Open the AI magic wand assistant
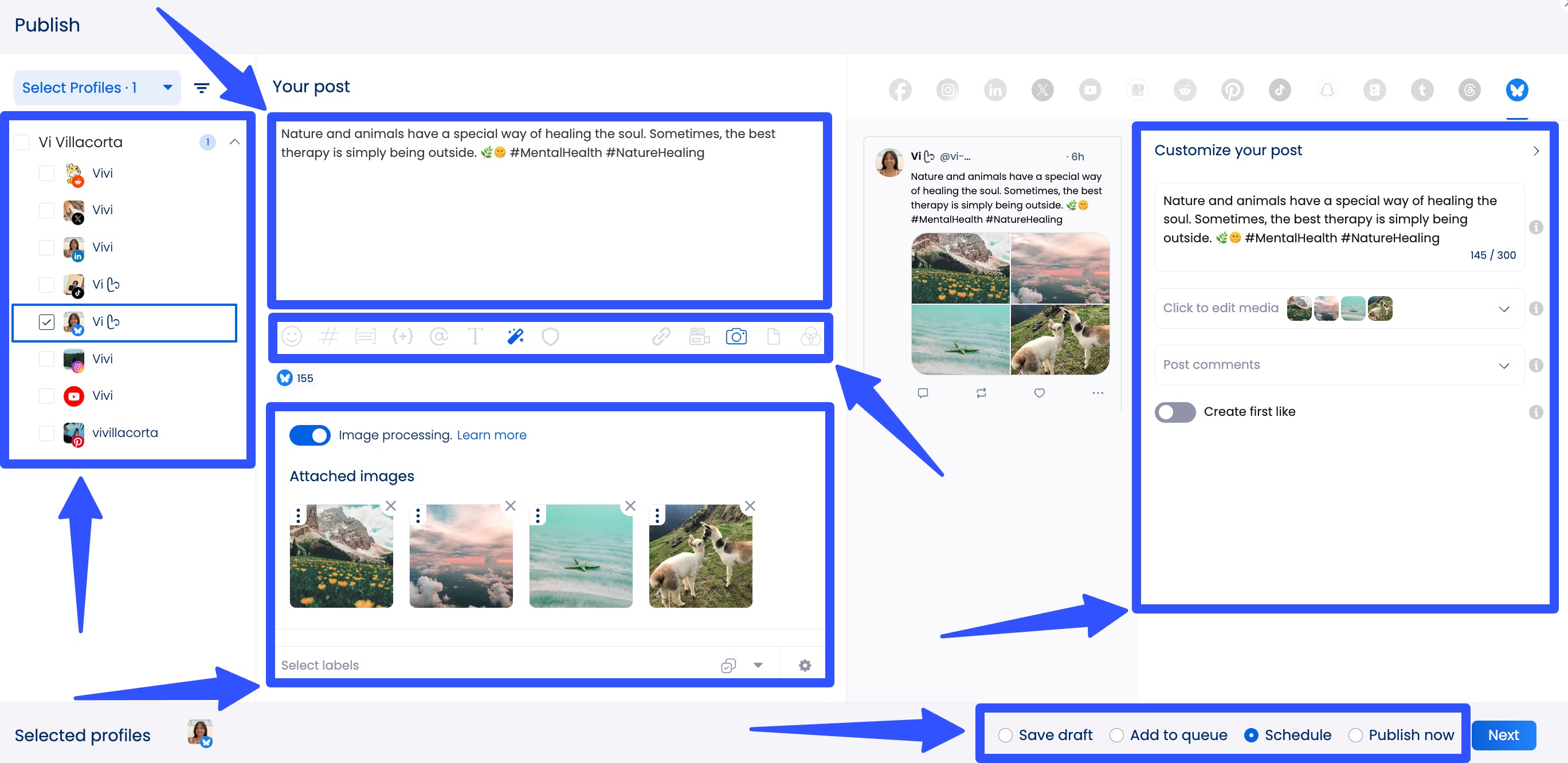 [x=514, y=336]
